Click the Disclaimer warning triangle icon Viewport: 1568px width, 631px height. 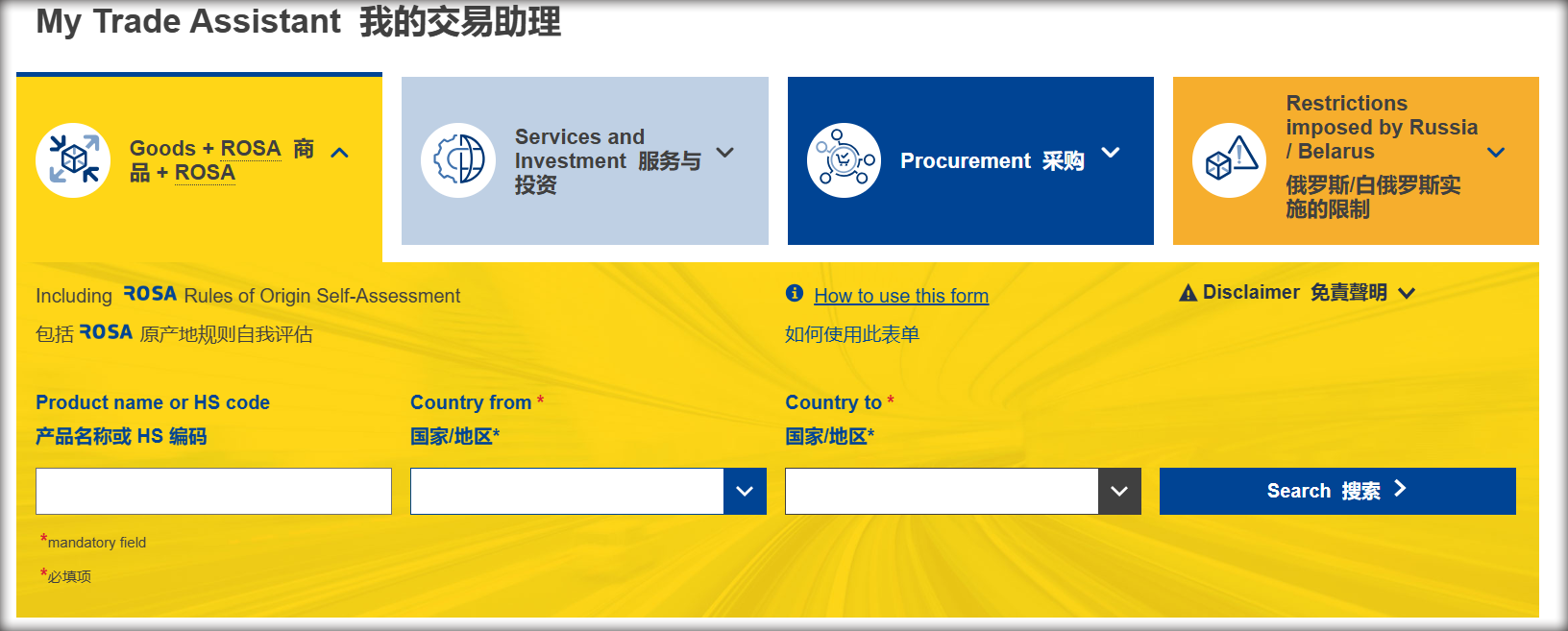pos(1188,293)
